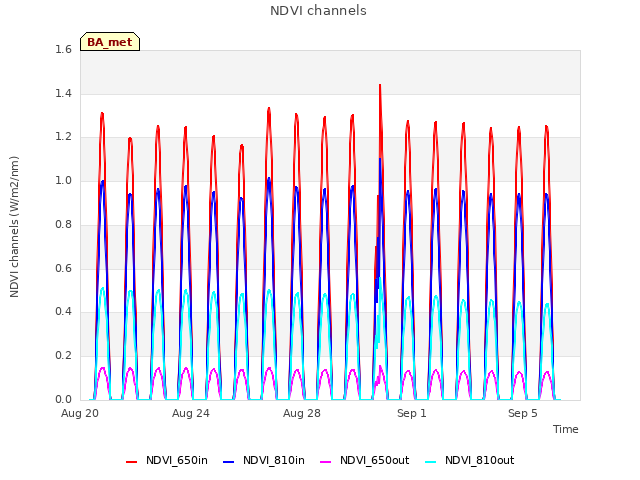Click the 1.2 y-axis tick label
Image resolution: width=640 pixels, height=480 pixels.
(x=63, y=137)
